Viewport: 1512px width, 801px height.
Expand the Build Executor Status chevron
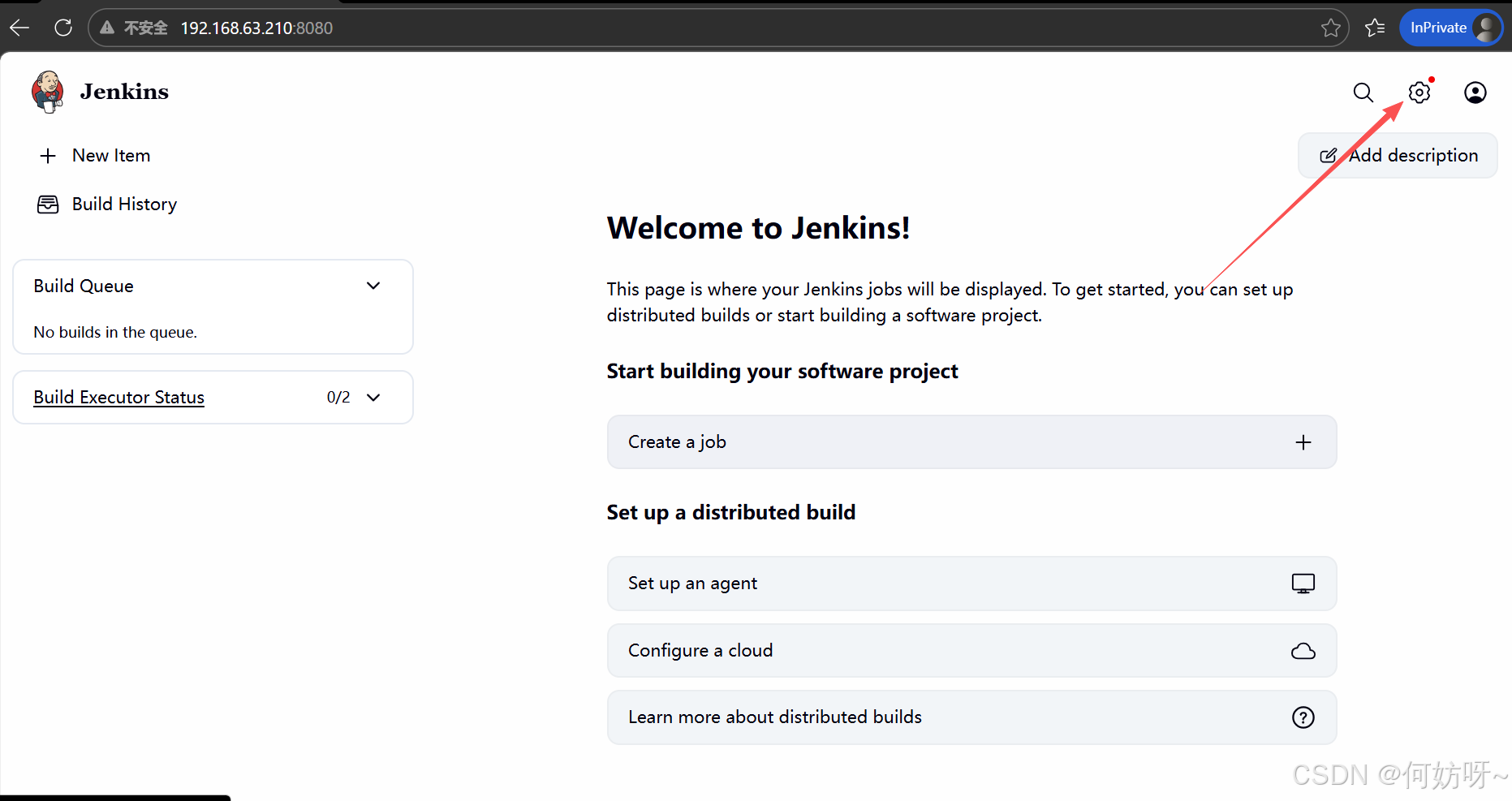[373, 397]
